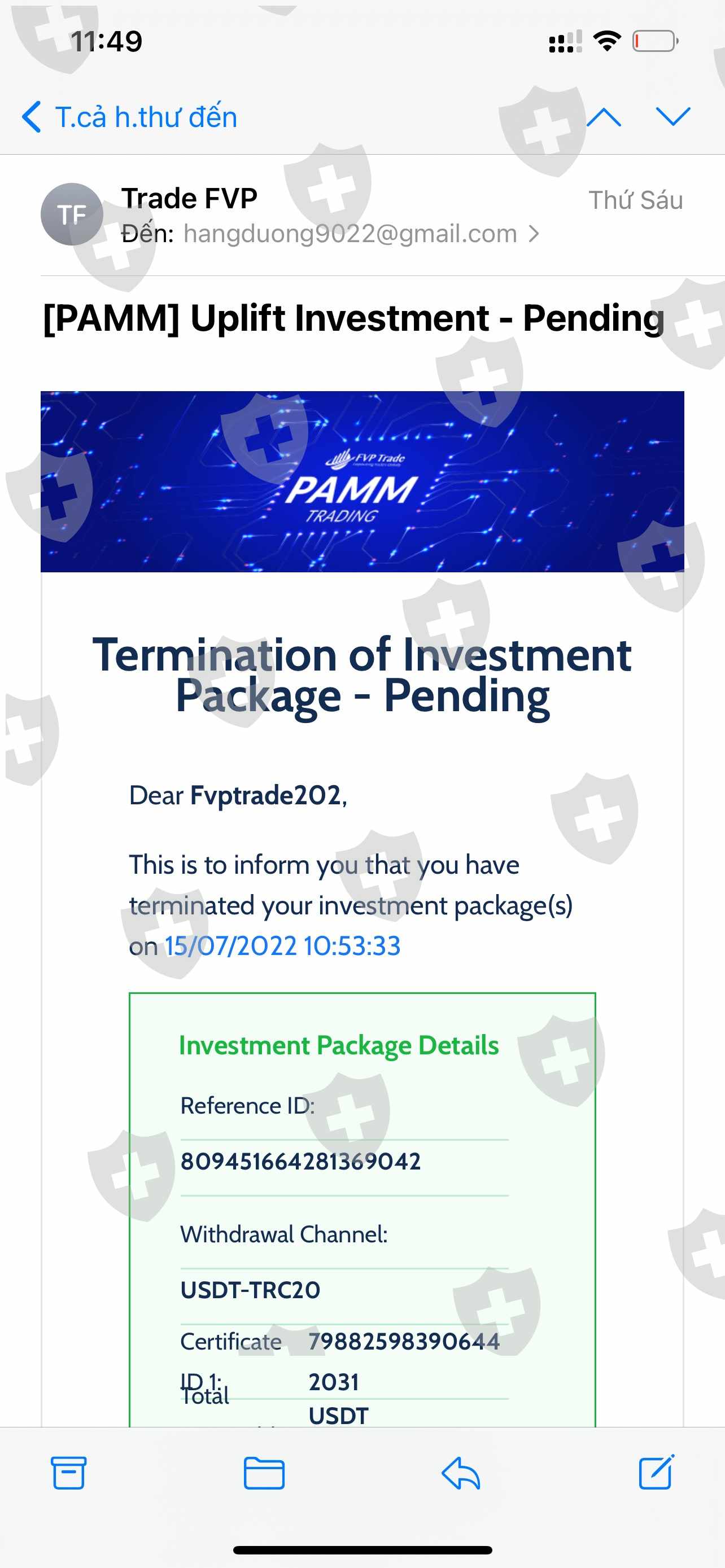Tap the 11:49 clock in status bar
Viewport: 725px width, 1568px height.
click(x=107, y=41)
